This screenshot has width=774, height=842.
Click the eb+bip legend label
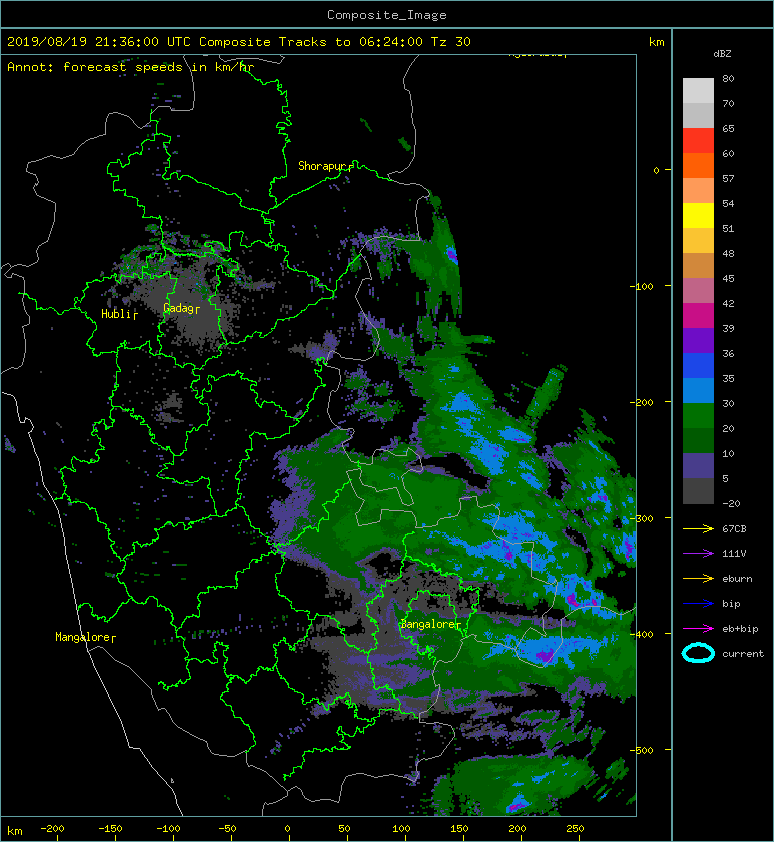740,629
